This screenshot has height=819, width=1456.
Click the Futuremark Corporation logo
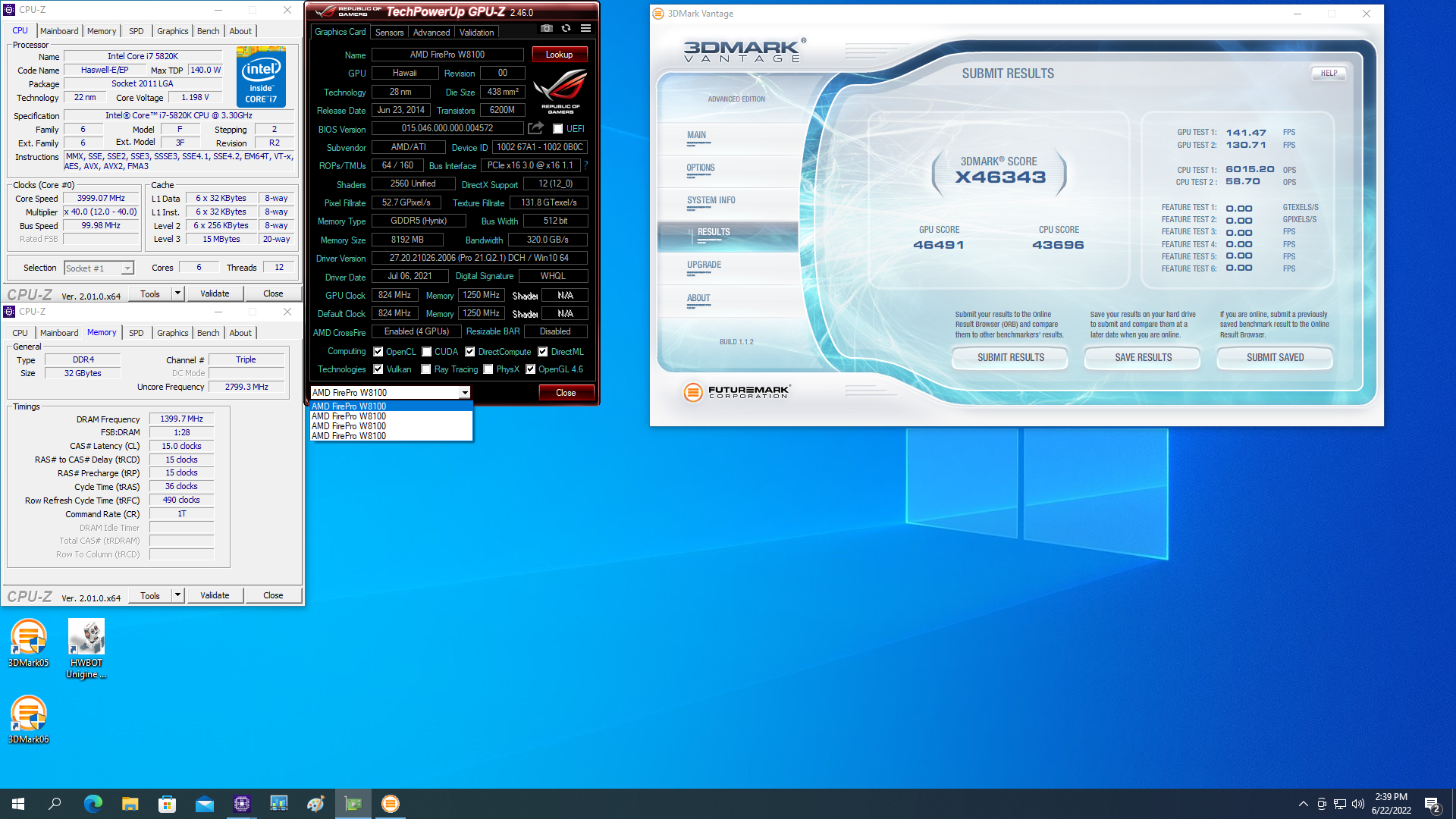[x=736, y=392]
